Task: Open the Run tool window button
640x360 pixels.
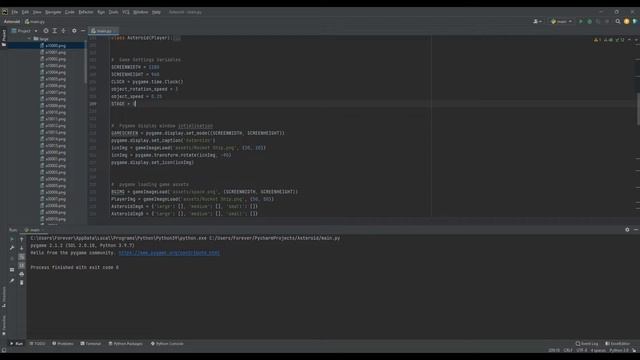Action: pos(16,344)
